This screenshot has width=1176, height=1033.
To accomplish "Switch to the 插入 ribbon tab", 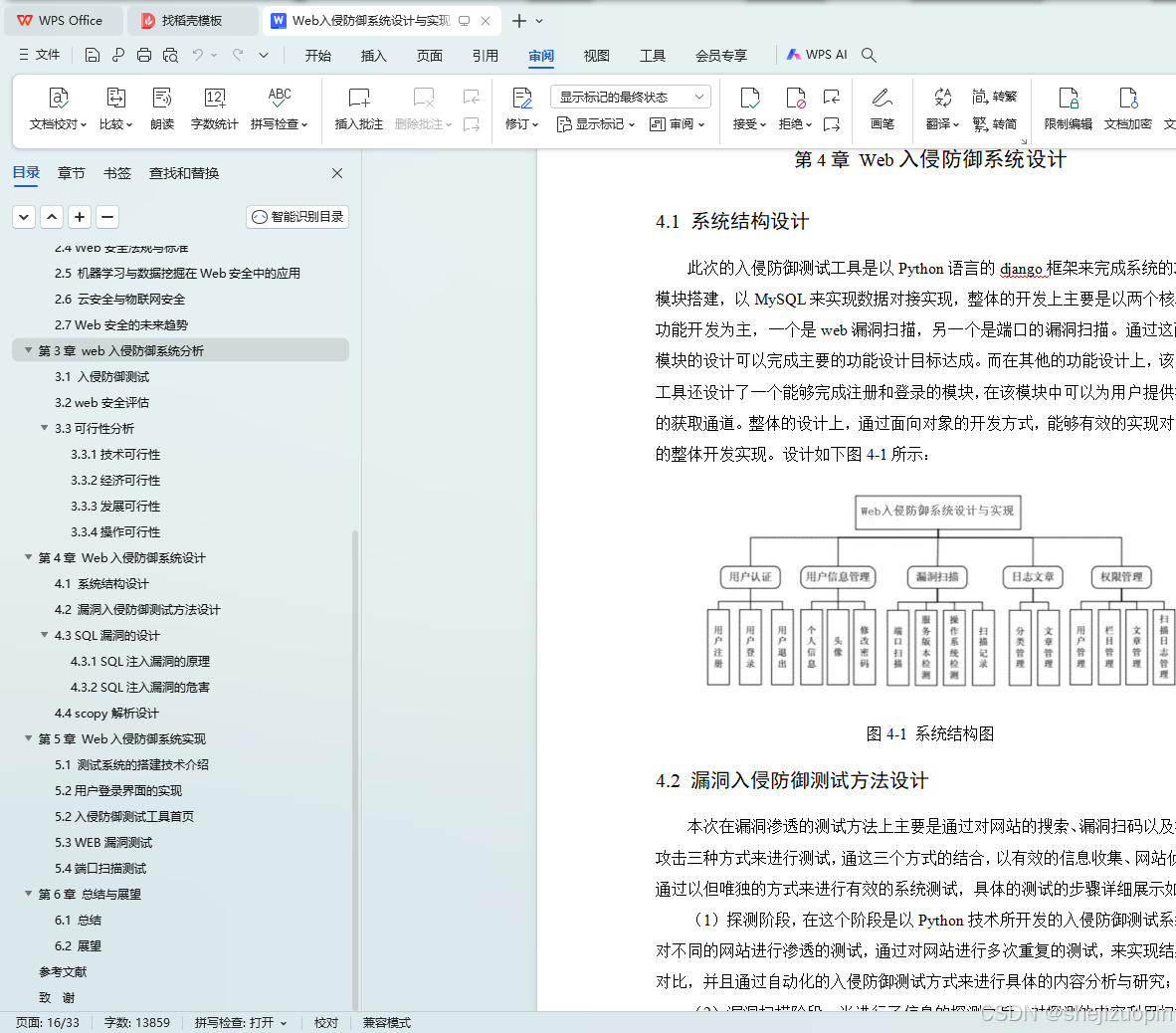I will tap(373, 56).
